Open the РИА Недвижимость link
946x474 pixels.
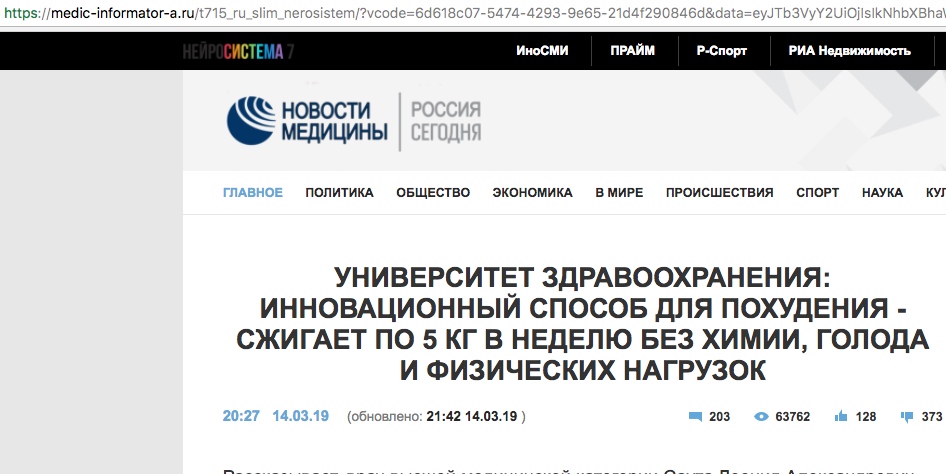tap(849, 51)
